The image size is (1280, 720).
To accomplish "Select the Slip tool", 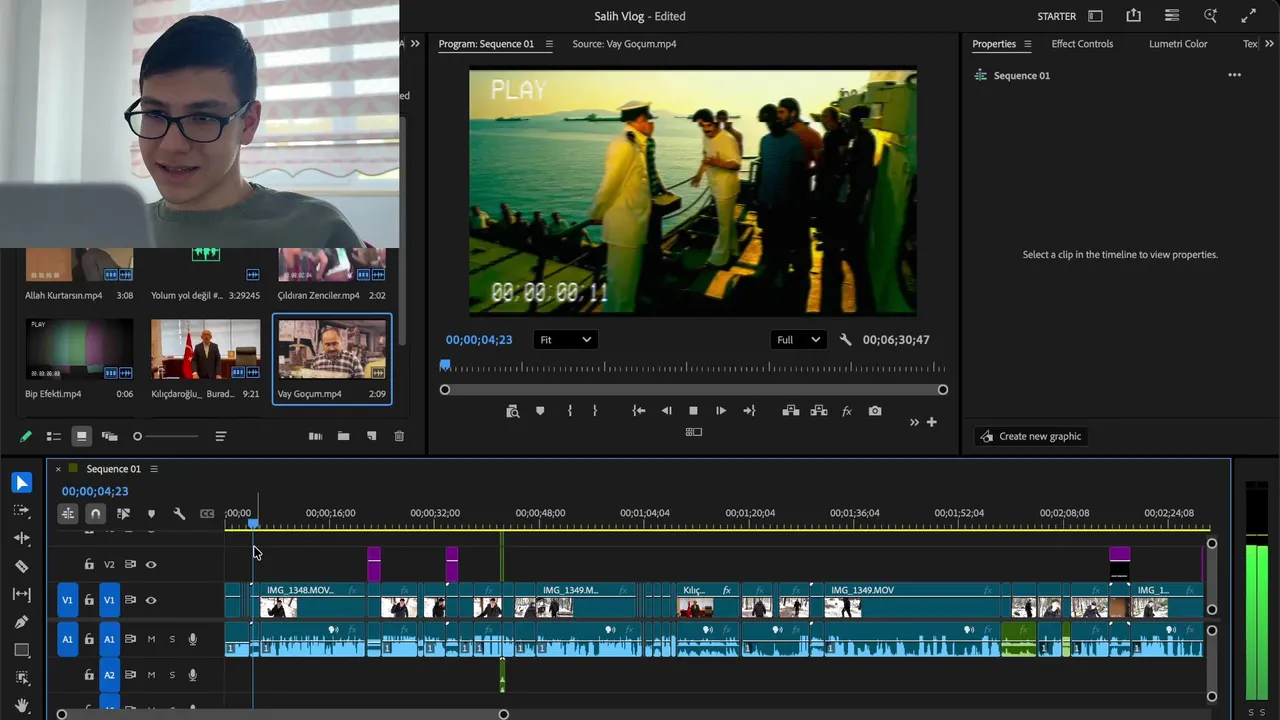I will 22,594.
